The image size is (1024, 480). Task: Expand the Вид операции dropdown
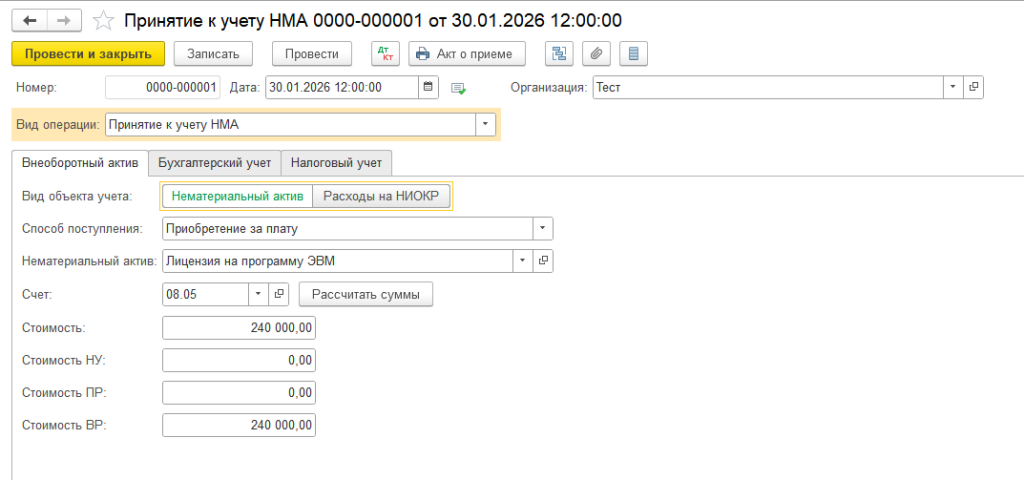pos(485,125)
